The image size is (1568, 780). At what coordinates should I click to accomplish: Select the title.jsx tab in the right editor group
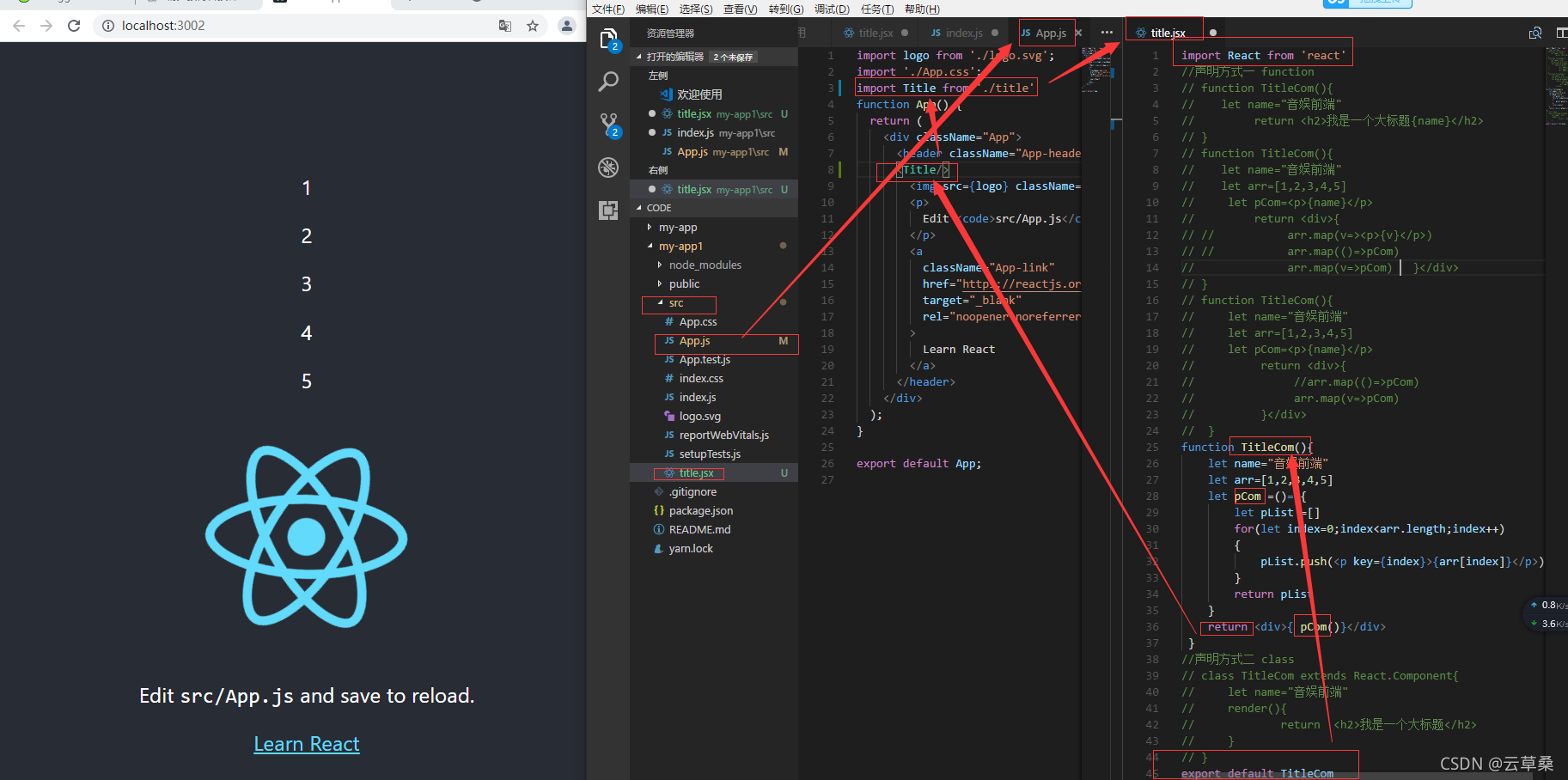tap(1168, 33)
